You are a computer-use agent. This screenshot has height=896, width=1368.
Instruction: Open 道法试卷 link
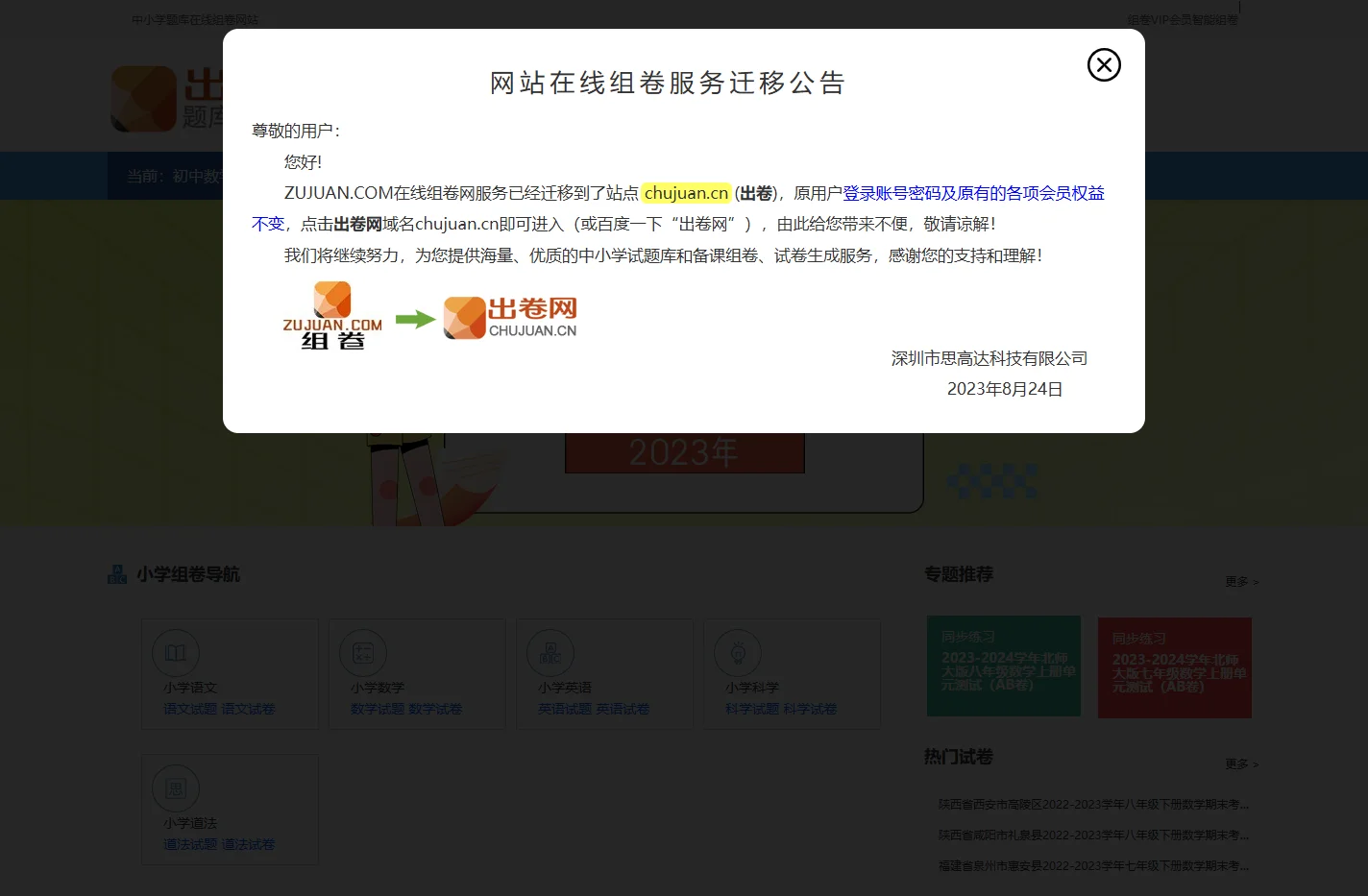coord(248,844)
